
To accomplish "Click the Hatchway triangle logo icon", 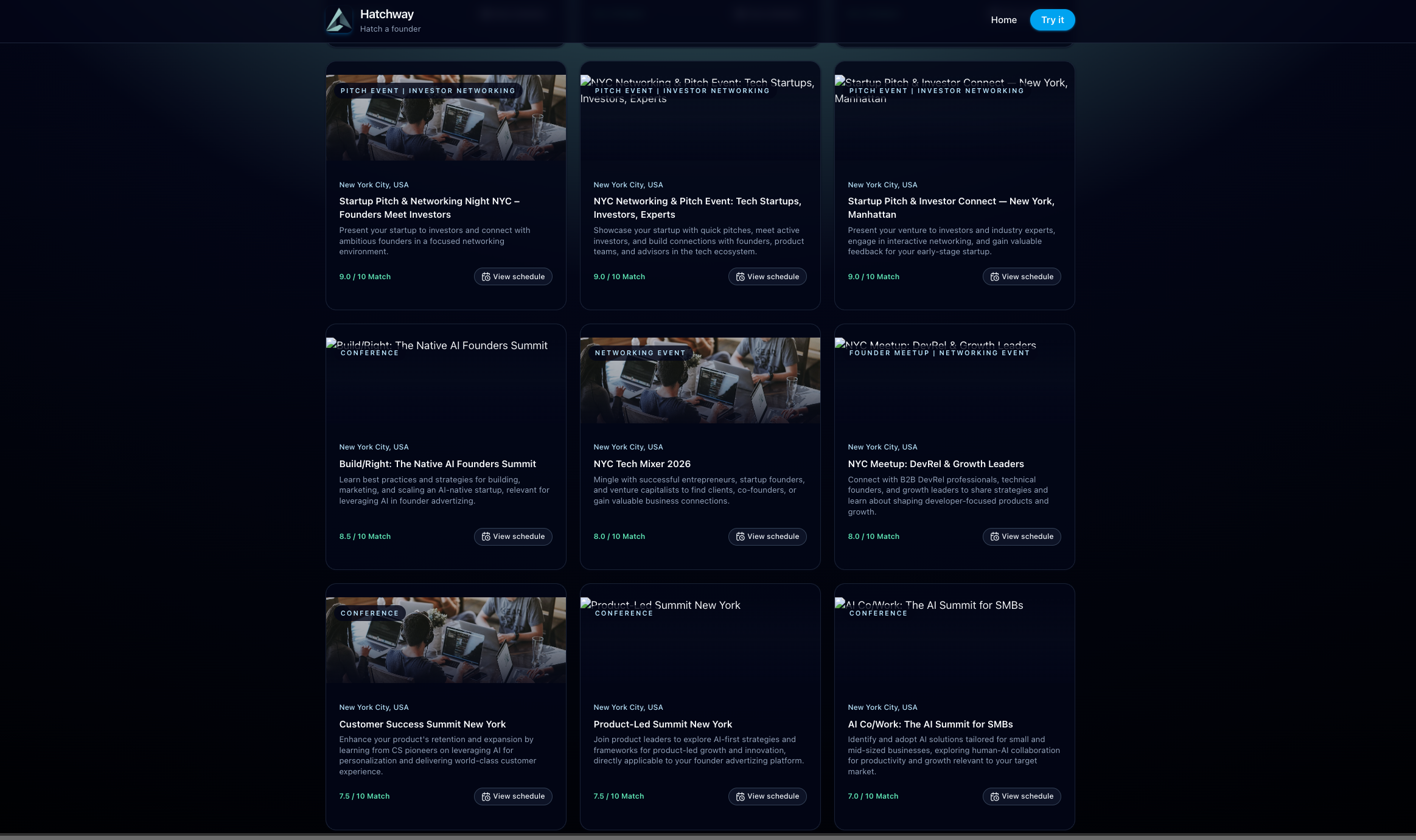I will tap(338, 20).
